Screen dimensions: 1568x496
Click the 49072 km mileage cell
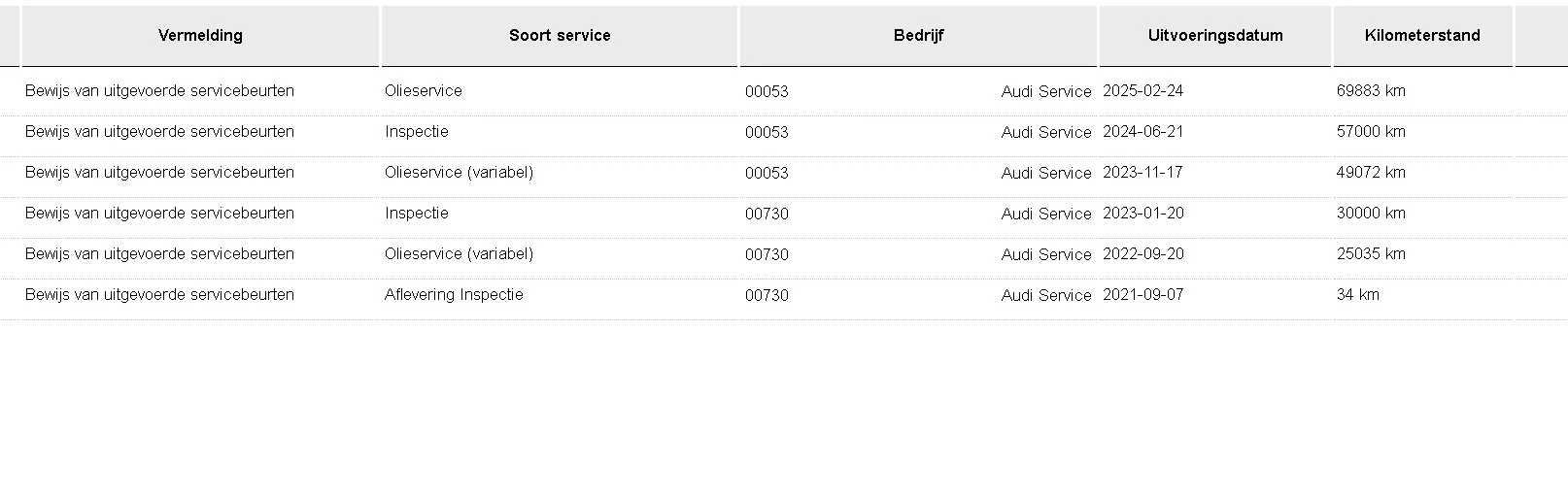(x=1371, y=173)
